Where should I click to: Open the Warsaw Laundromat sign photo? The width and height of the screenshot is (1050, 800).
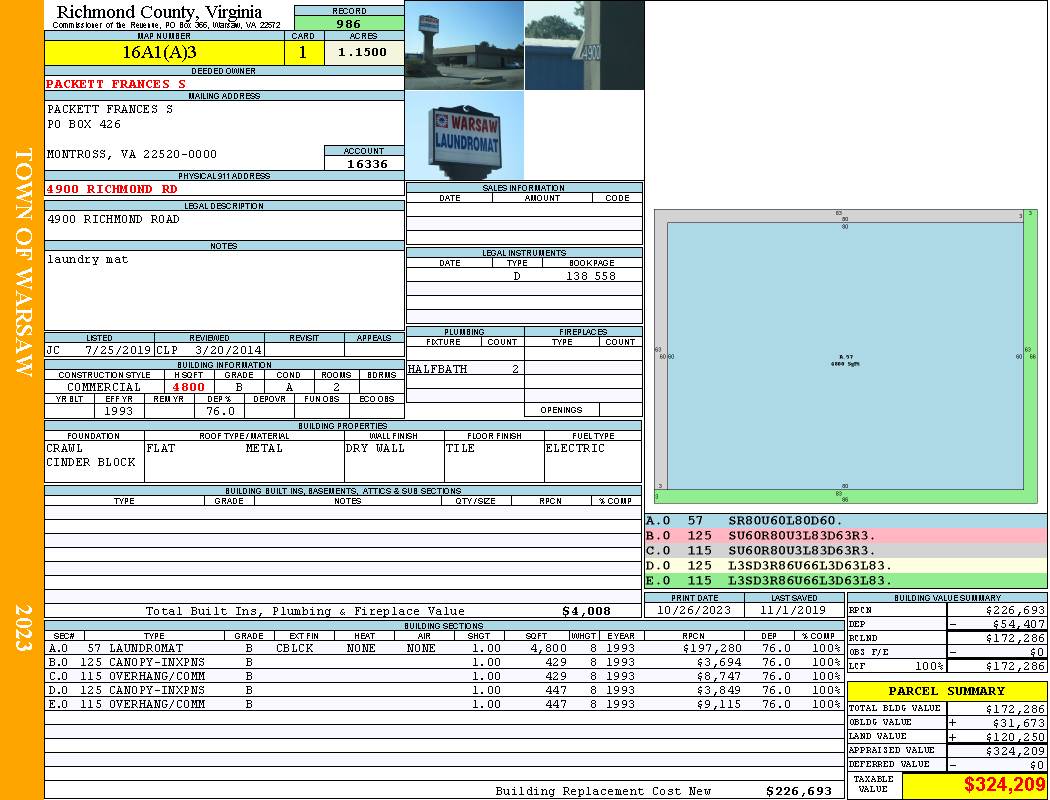pyautogui.click(x=464, y=136)
